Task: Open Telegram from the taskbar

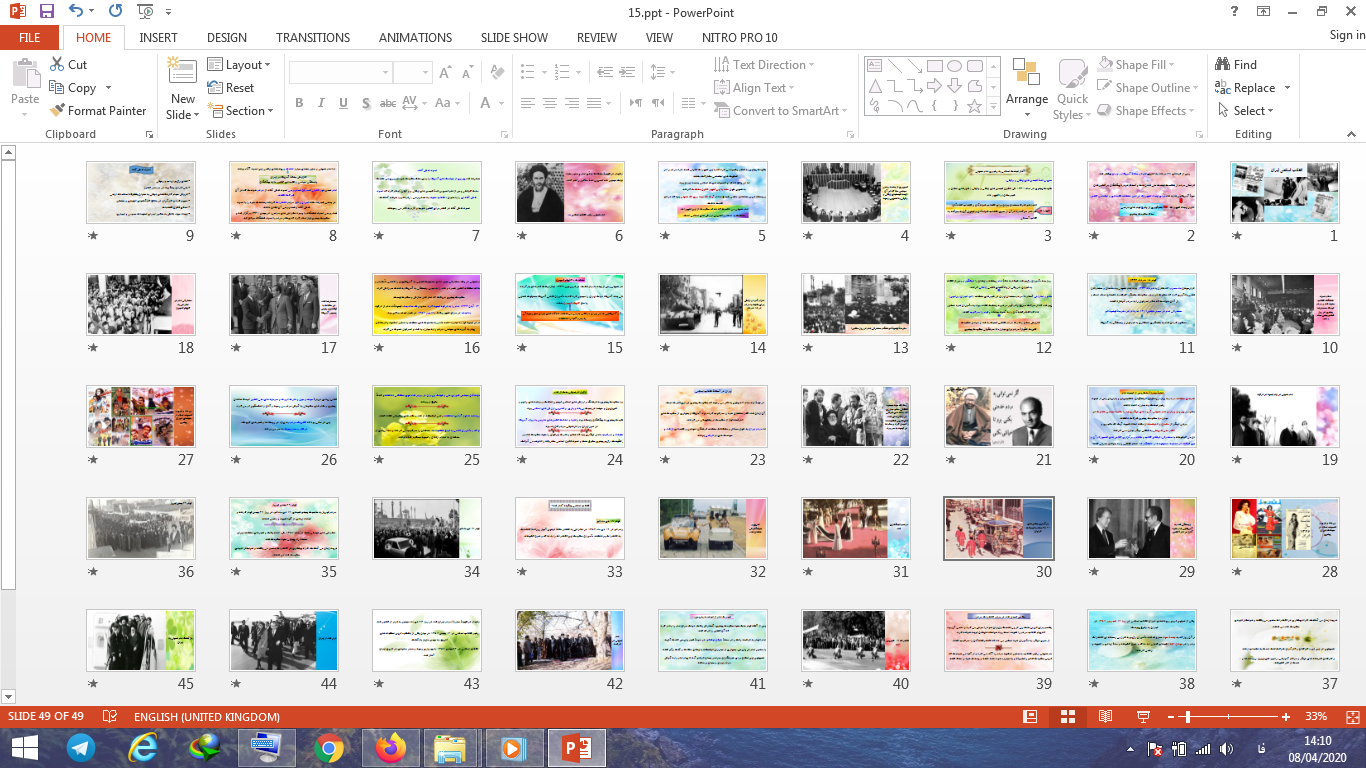Action: (80, 747)
